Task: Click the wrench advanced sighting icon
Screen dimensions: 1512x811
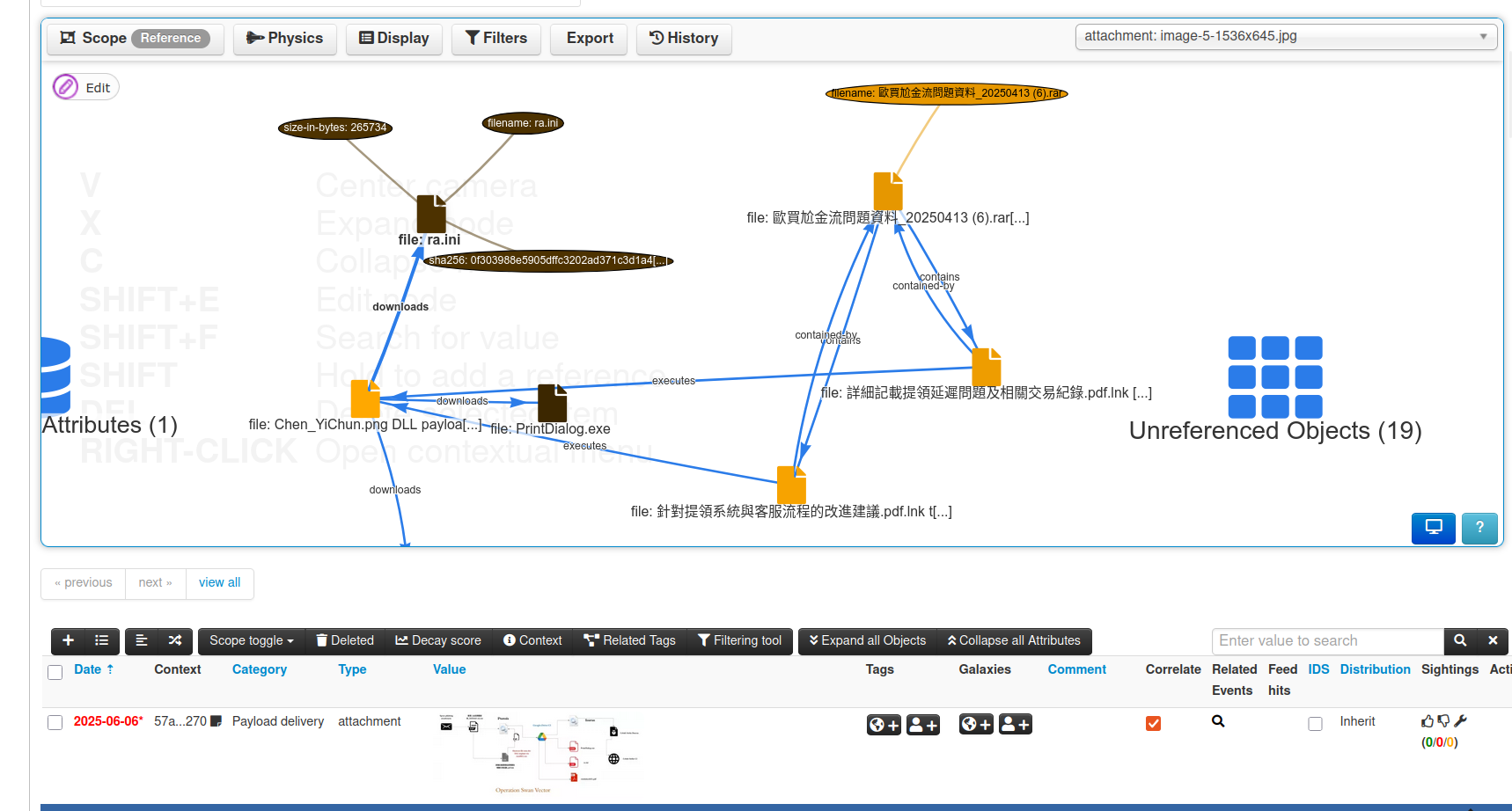Action: 1460,721
